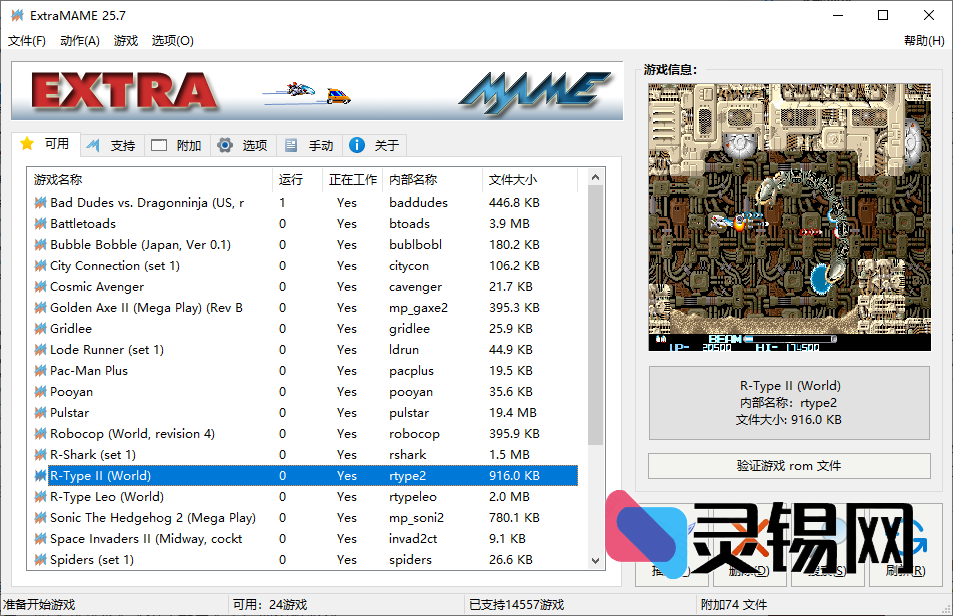953x616 pixels.
Task: Click the info icon on the 关于 tab
Action: pyautogui.click(x=357, y=145)
